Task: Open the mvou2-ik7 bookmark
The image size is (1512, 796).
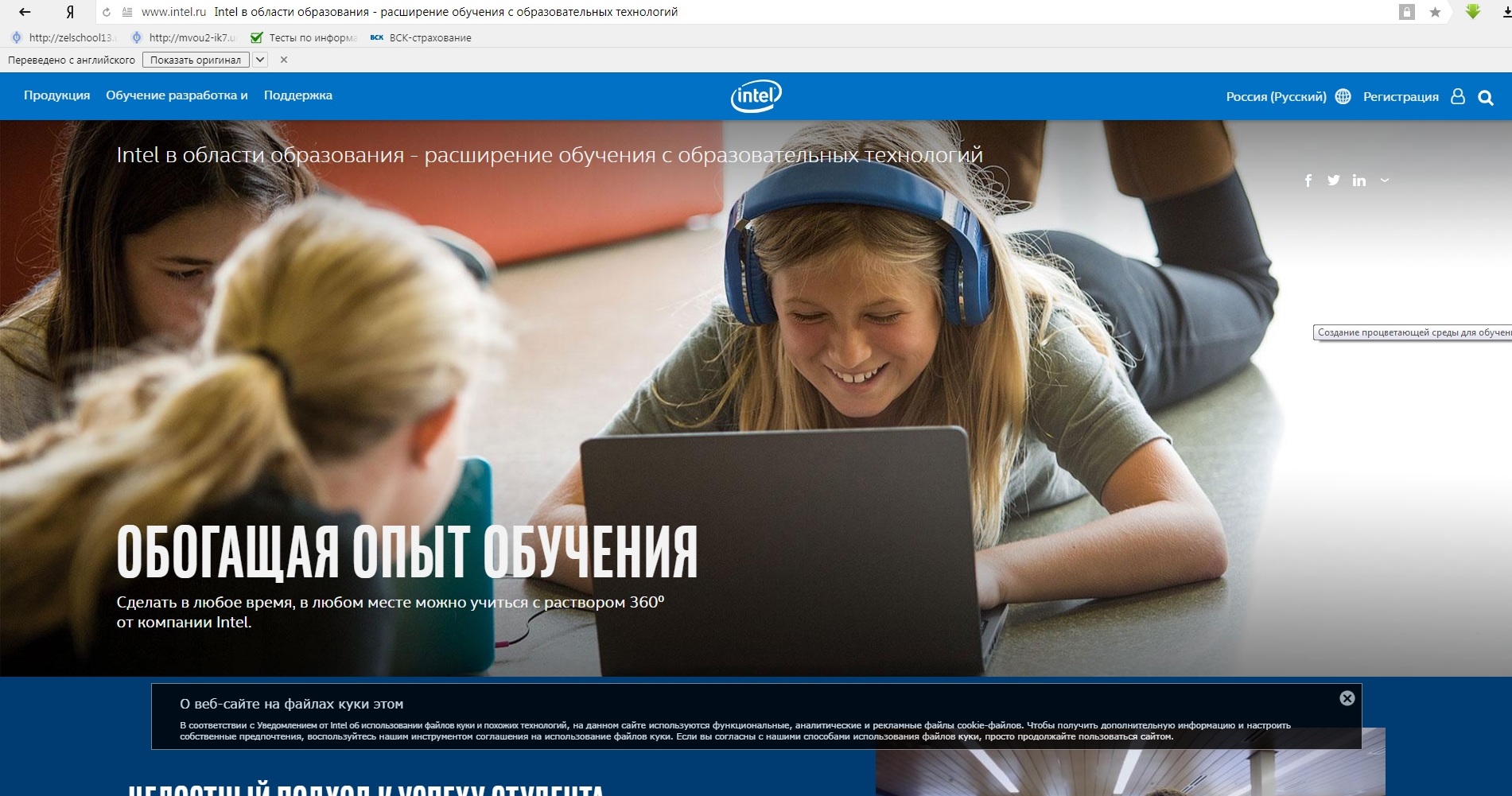Action: pos(185,37)
